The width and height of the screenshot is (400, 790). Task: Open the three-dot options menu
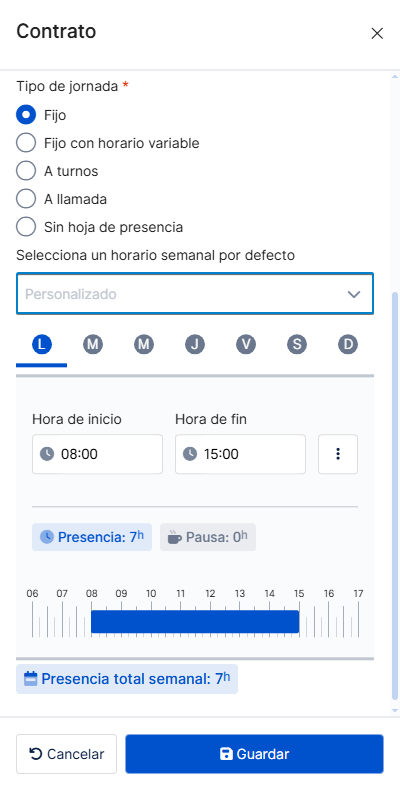point(338,454)
